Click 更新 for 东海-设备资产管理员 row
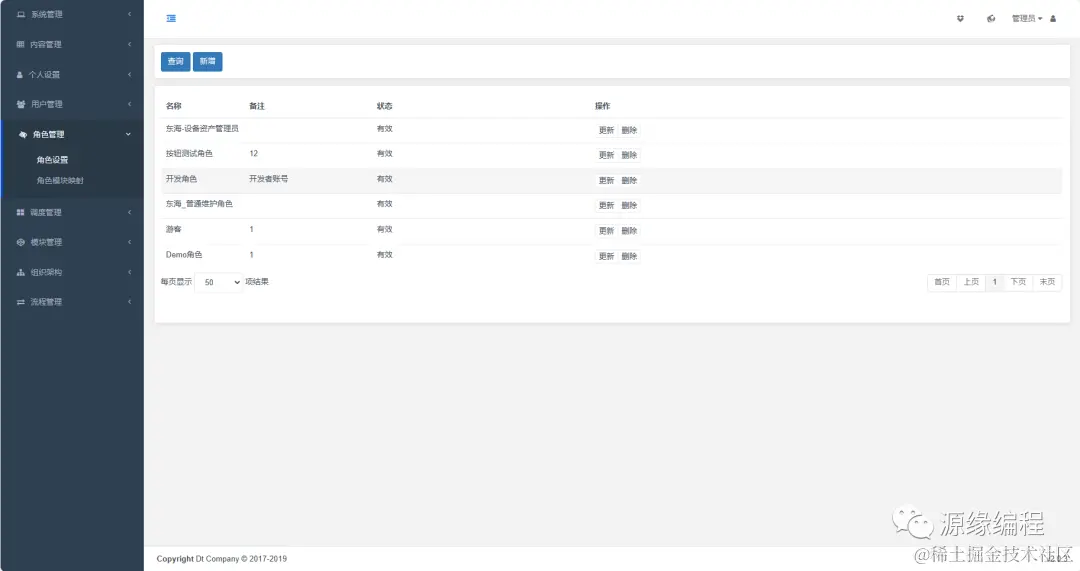 point(606,130)
